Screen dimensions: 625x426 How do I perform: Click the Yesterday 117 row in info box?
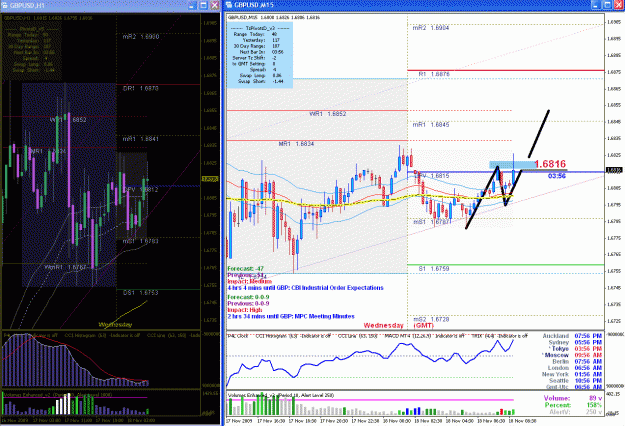260,40
